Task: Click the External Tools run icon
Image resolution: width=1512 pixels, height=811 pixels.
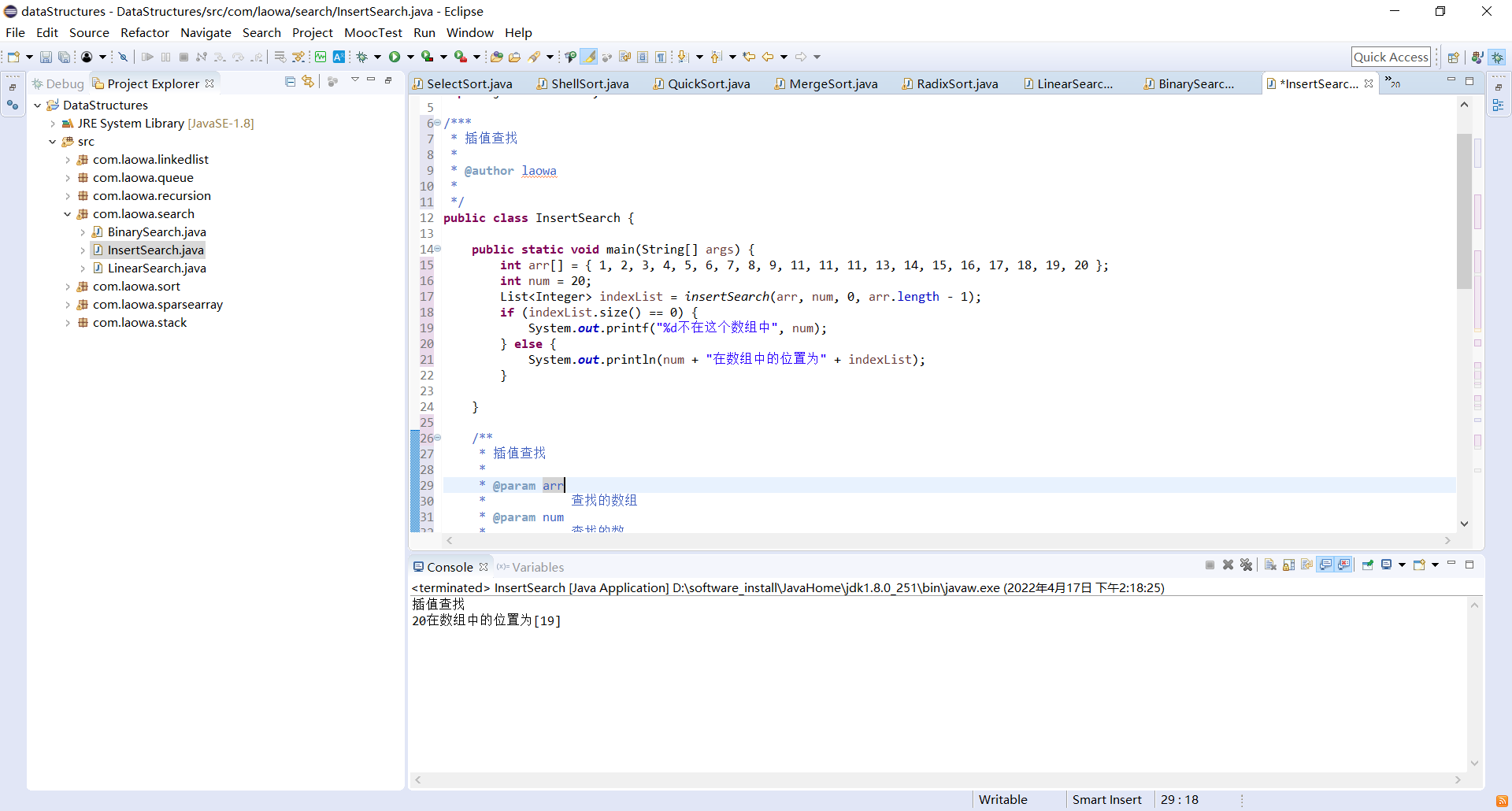Action: point(460,57)
